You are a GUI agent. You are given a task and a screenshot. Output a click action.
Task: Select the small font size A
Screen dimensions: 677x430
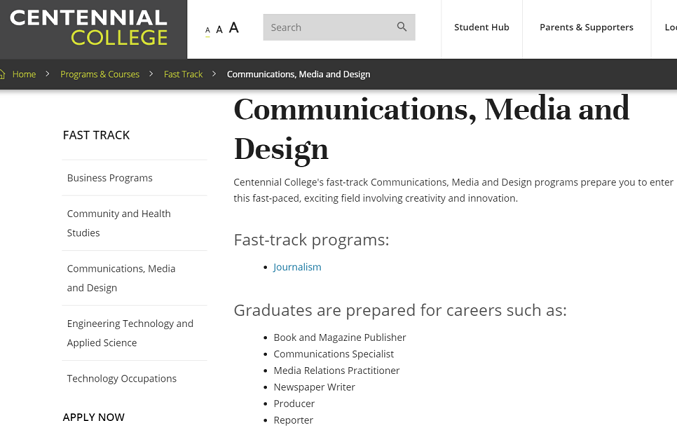[208, 30]
